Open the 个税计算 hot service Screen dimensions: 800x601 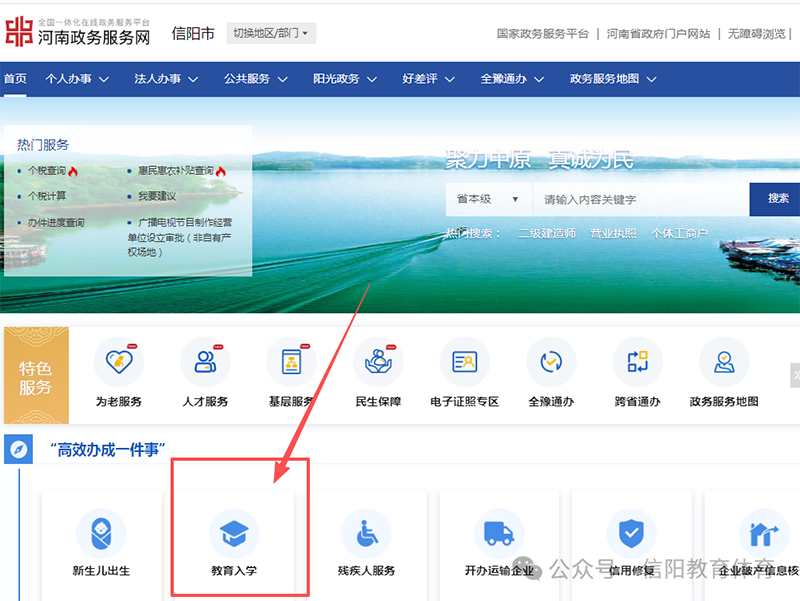tap(47, 196)
